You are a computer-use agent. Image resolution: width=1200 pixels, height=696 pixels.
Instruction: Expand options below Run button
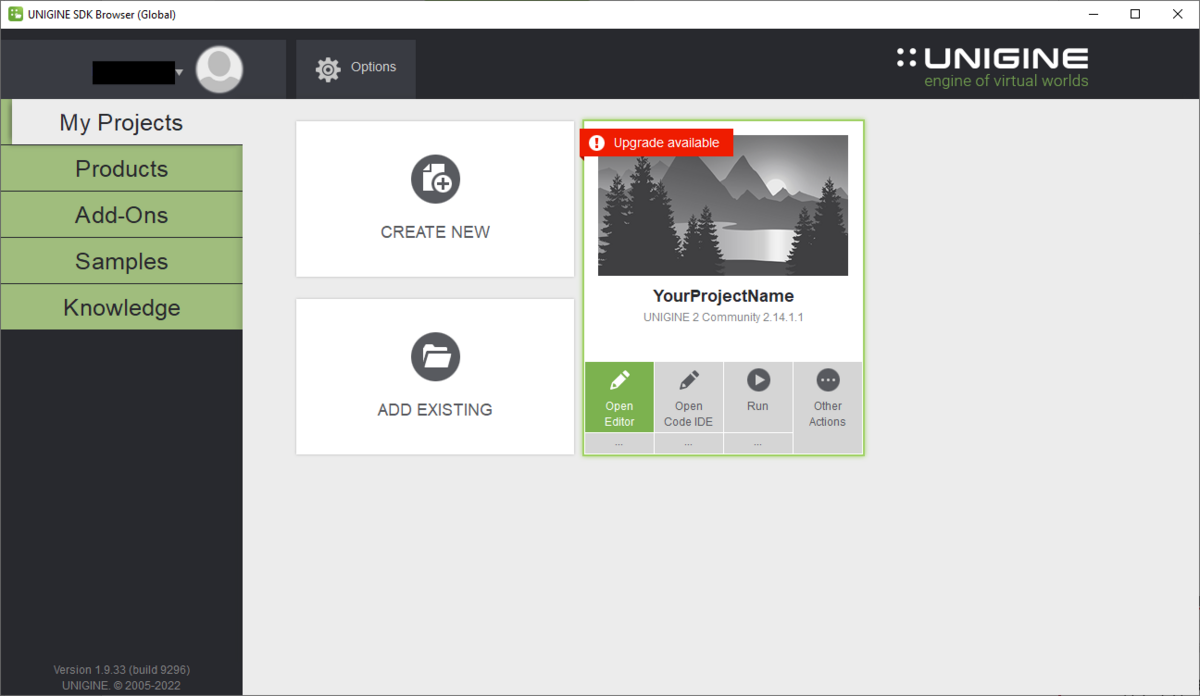coord(758,443)
